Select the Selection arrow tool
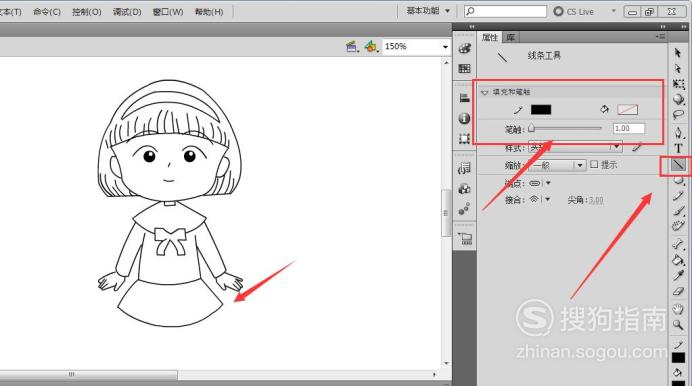The height and width of the screenshot is (386, 692). 678,53
